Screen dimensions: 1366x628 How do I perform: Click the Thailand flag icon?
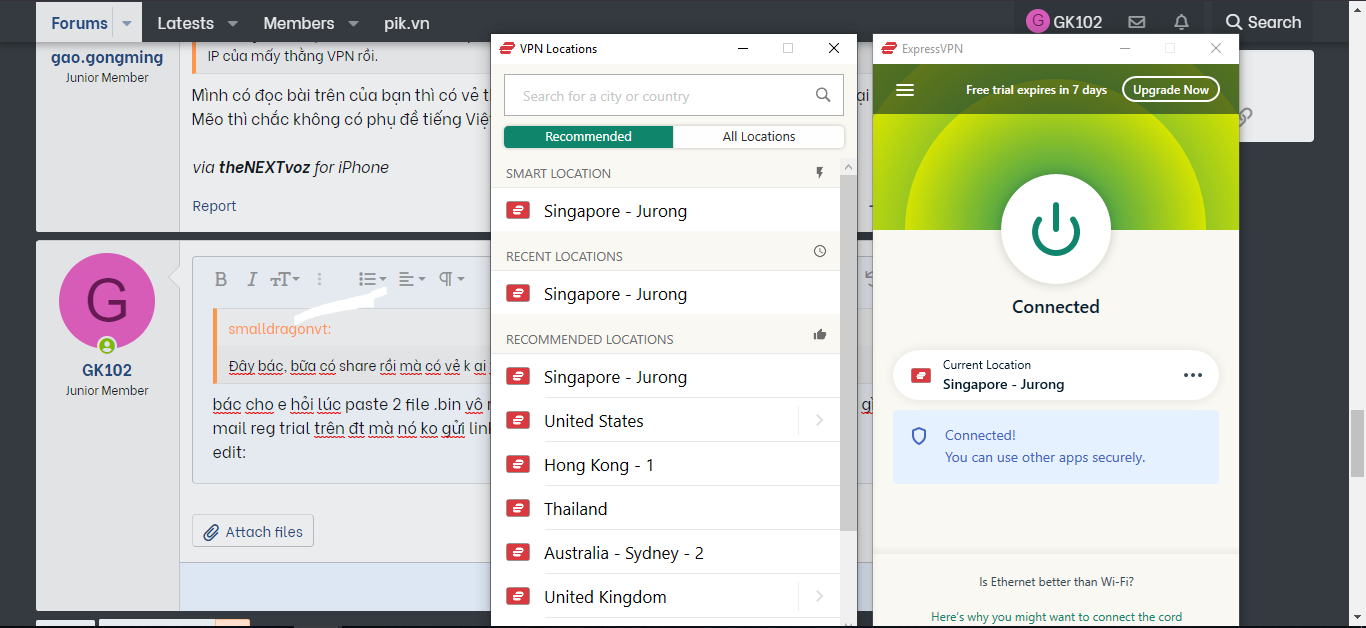518,509
